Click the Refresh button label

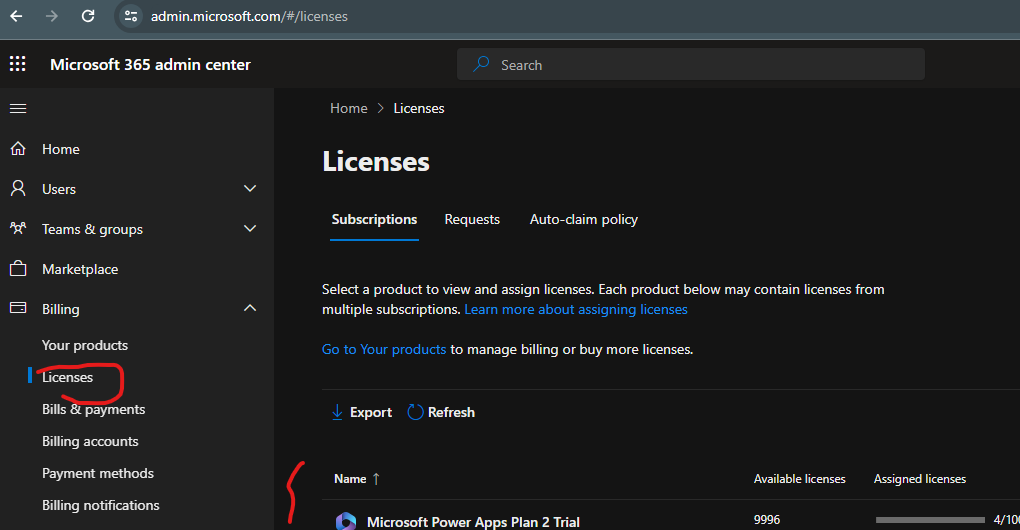point(451,412)
